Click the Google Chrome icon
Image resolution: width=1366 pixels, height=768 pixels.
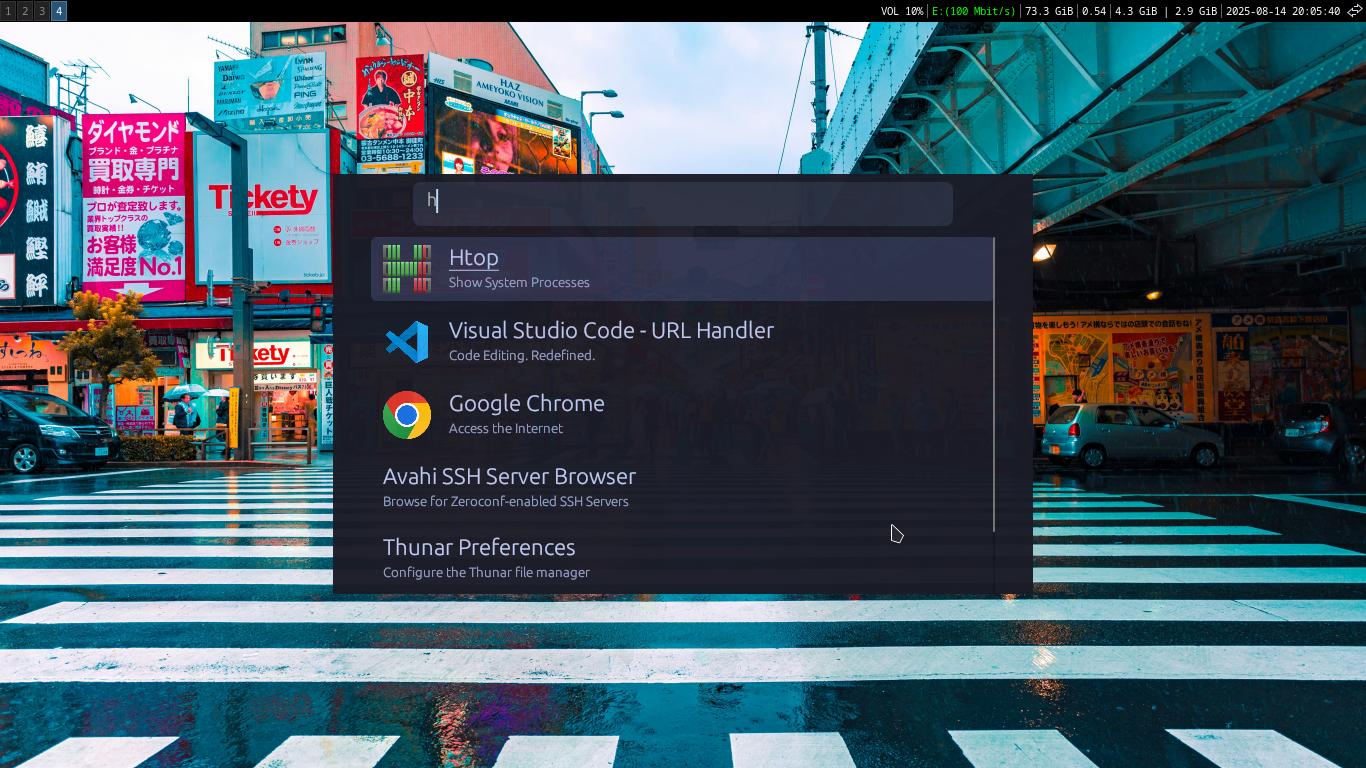pos(407,414)
